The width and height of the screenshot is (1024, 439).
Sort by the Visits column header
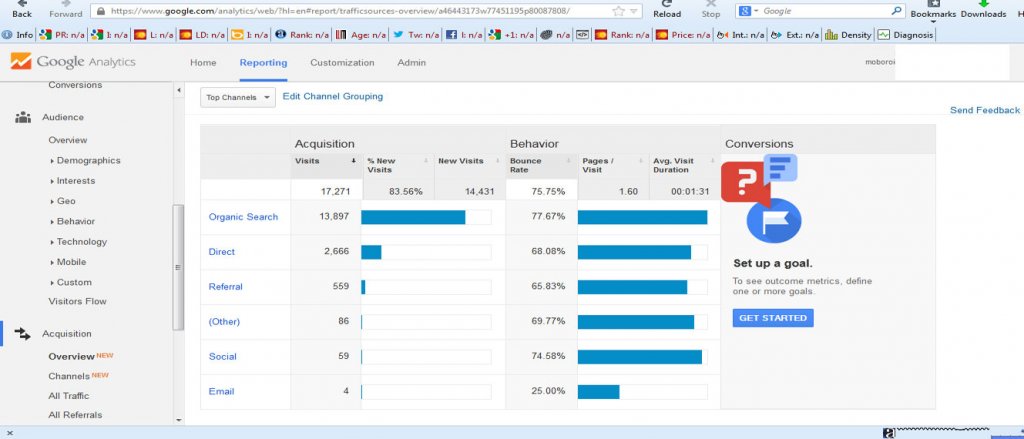[x=326, y=167]
